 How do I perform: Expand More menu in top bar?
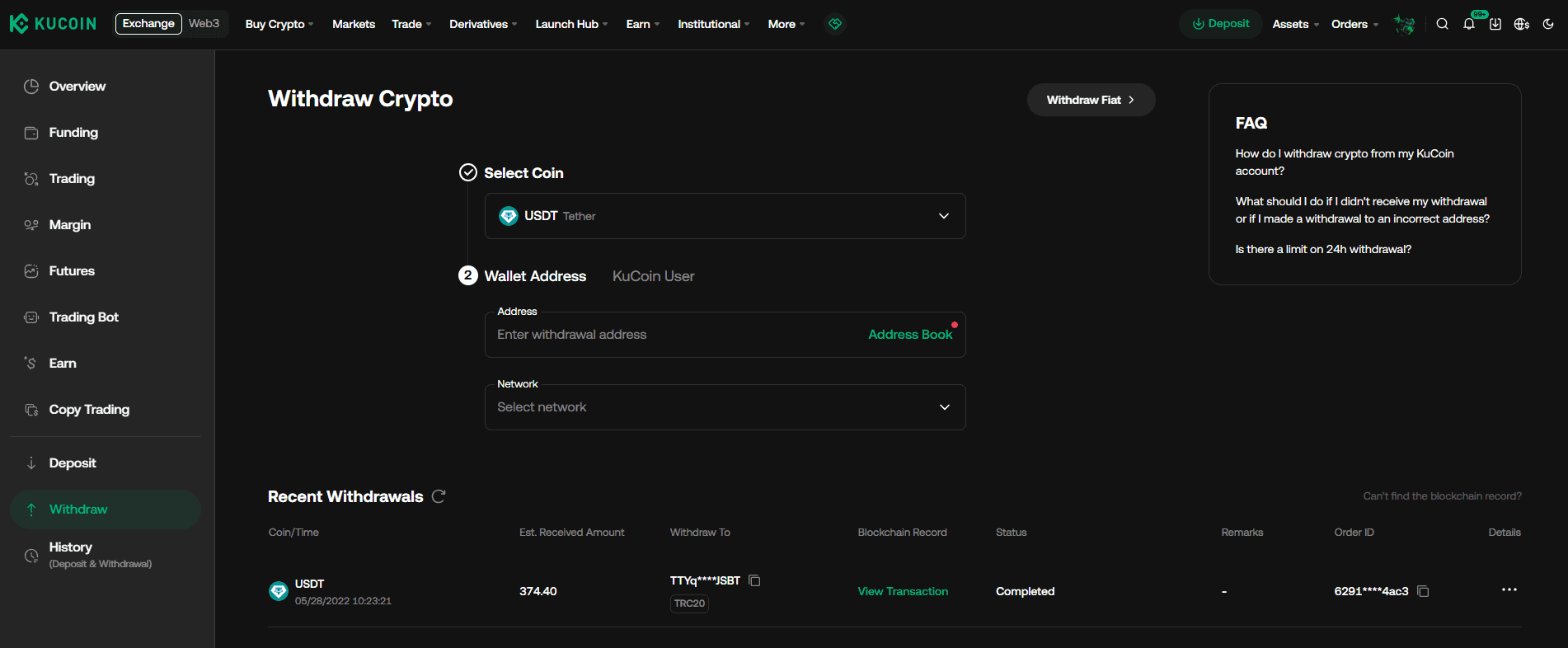tap(786, 24)
